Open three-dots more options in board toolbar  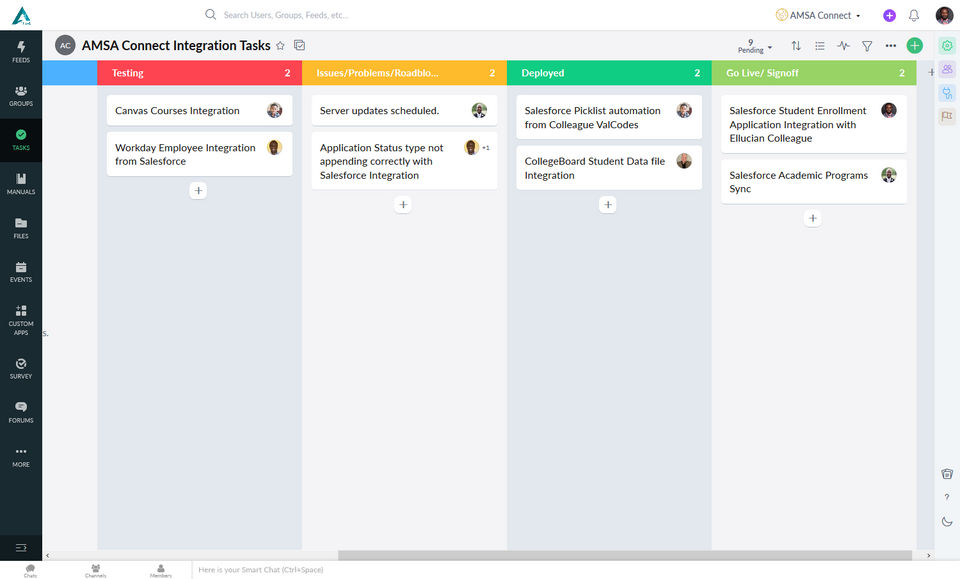(x=891, y=45)
